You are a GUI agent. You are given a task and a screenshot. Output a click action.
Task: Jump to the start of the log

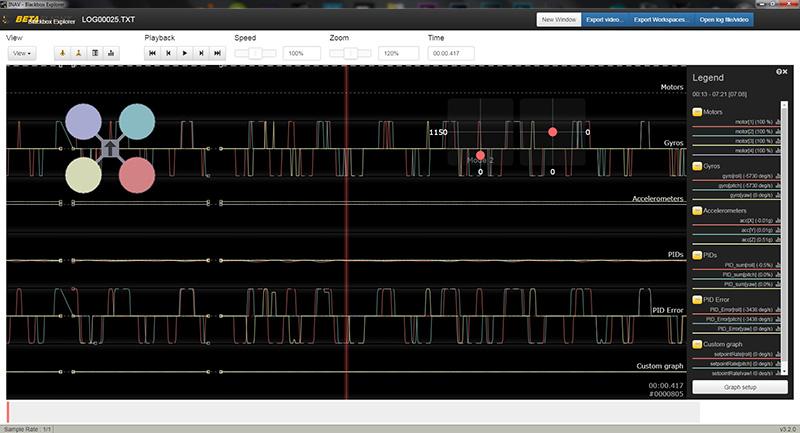pos(153,53)
